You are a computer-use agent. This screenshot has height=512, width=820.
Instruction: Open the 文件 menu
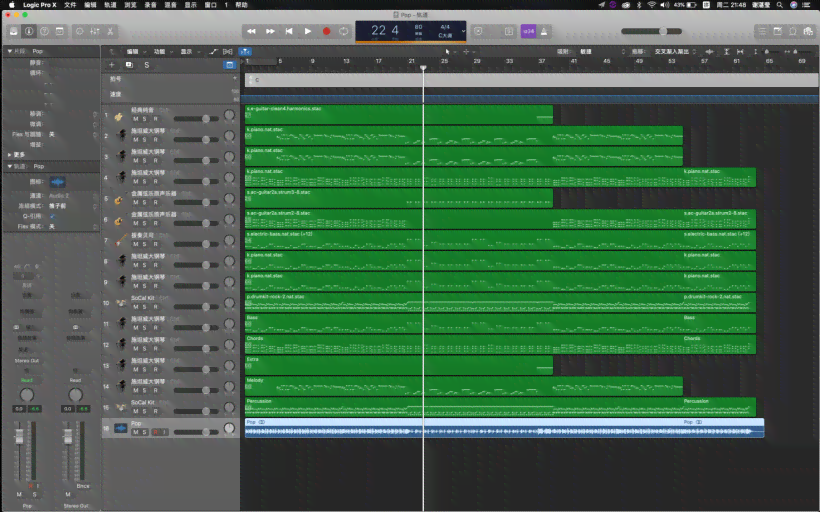[x=70, y=5]
